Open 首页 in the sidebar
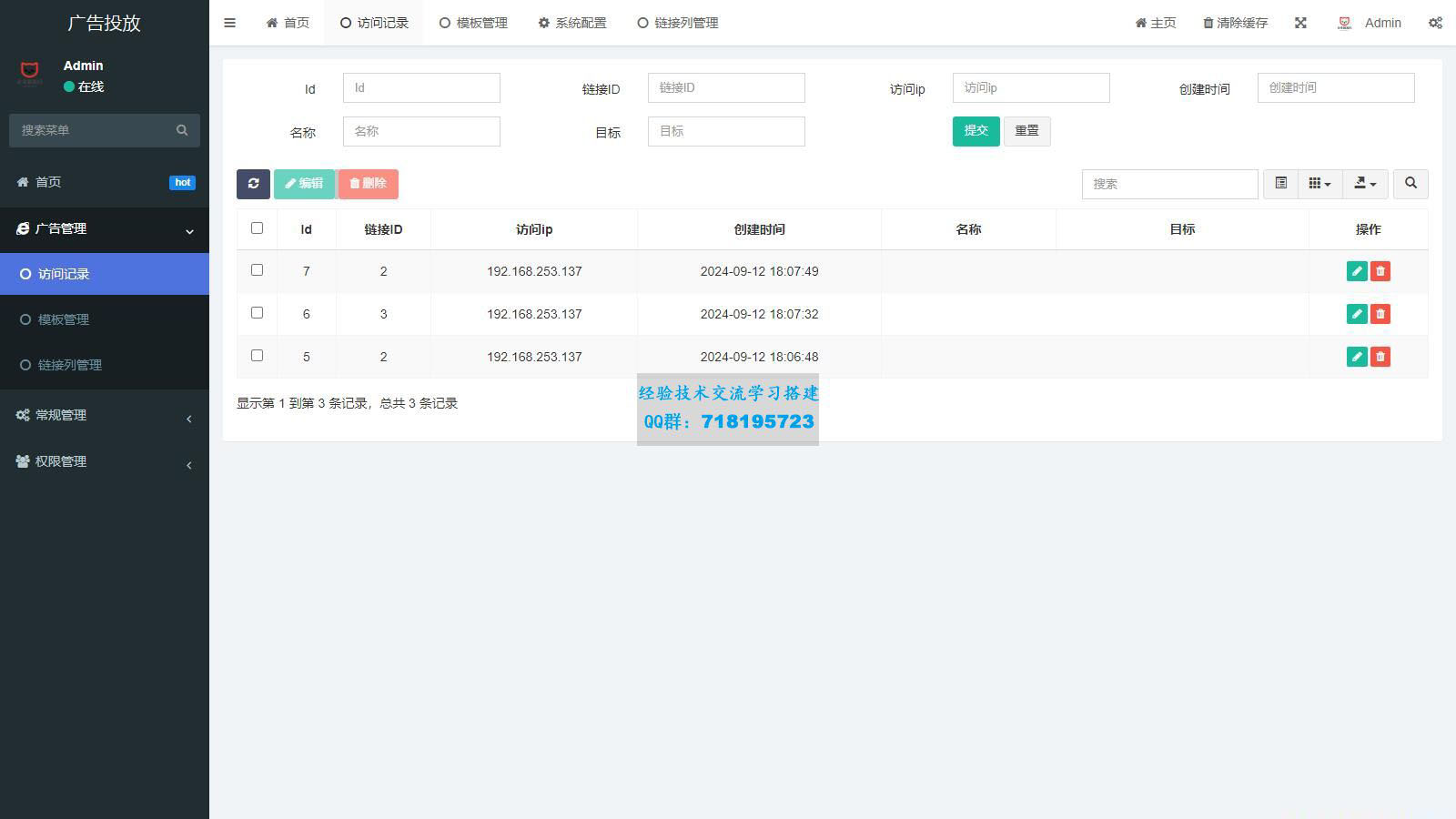 [x=105, y=183]
